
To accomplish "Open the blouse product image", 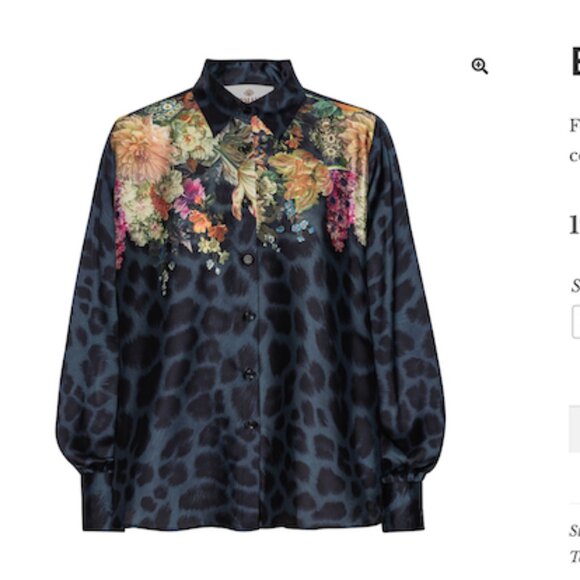I will [x=250, y=295].
